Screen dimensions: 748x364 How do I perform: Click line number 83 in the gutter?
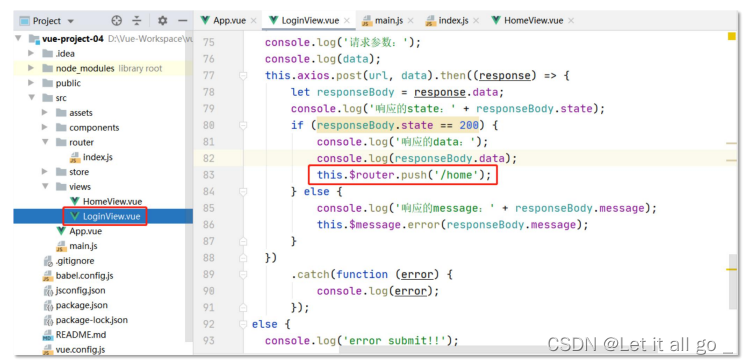click(208, 175)
